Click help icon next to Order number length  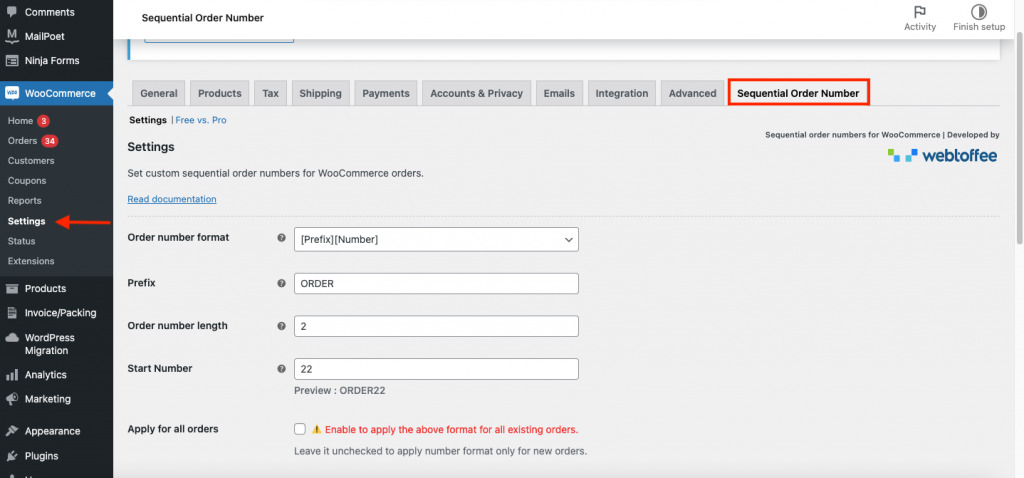pos(281,326)
